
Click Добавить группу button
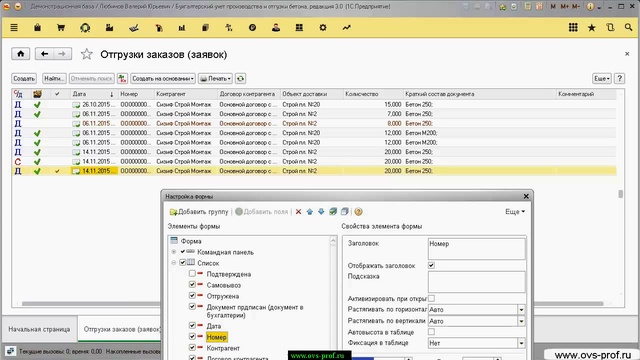pos(199,211)
